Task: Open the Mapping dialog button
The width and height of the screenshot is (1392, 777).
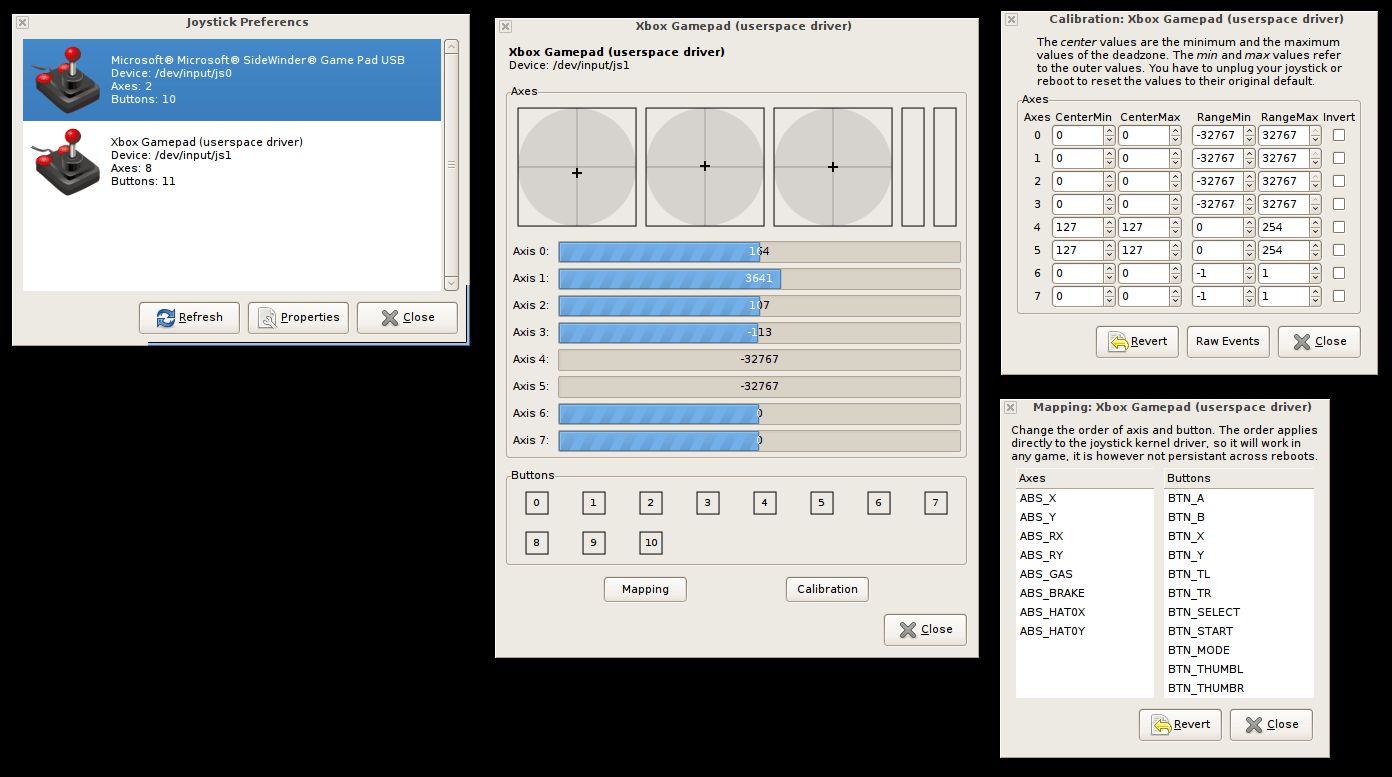Action: click(x=645, y=589)
